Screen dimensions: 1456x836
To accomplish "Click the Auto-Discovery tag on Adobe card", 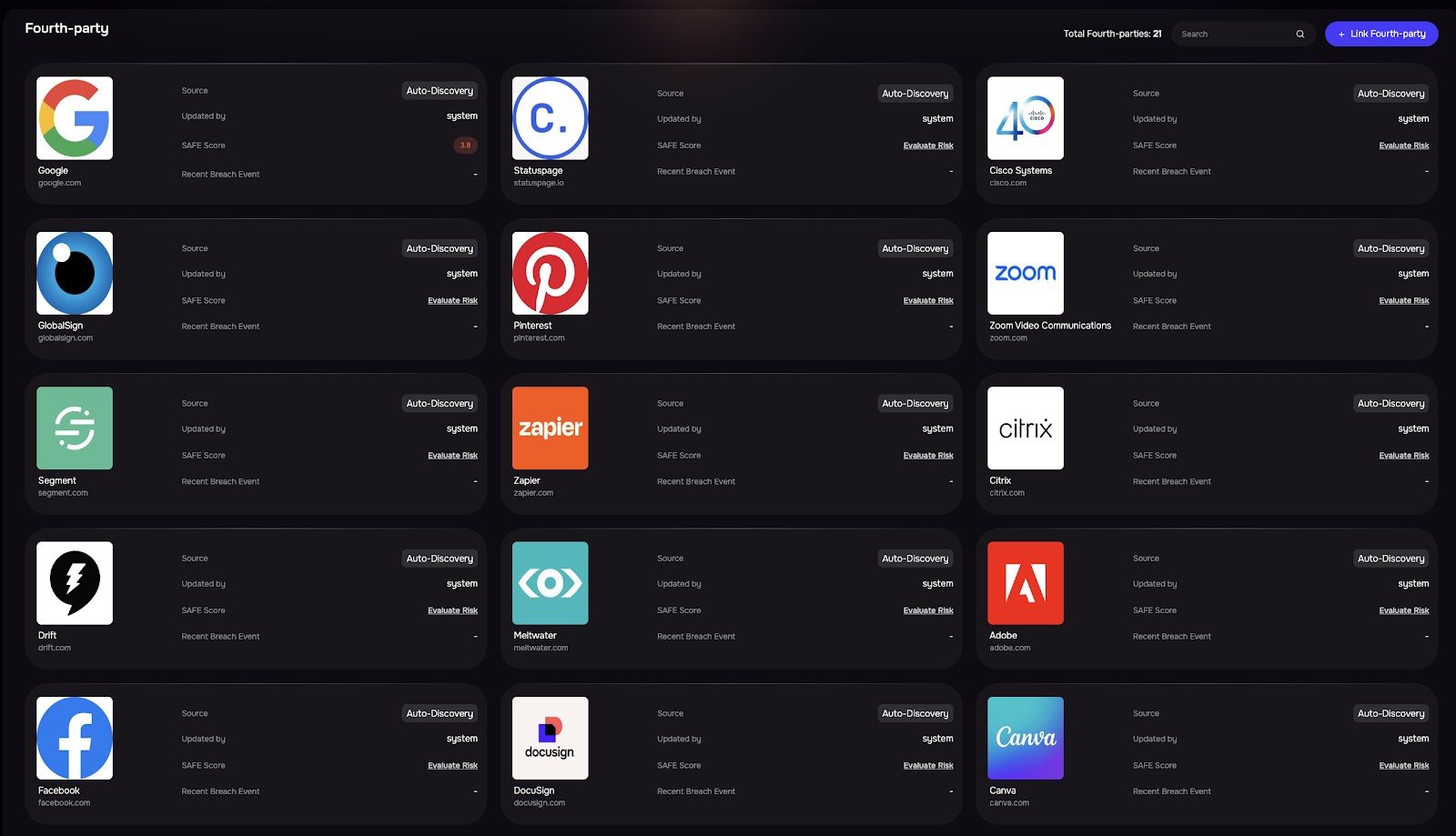I will [1391, 559].
